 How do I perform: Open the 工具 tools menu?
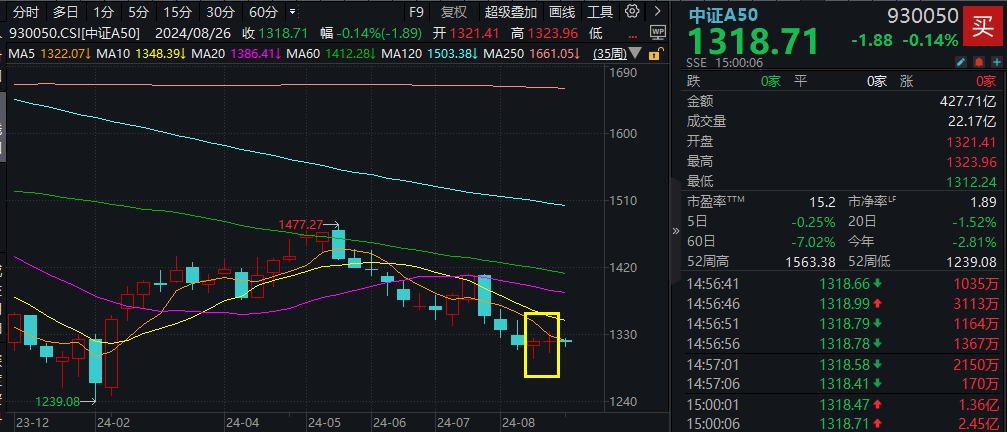coord(600,12)
